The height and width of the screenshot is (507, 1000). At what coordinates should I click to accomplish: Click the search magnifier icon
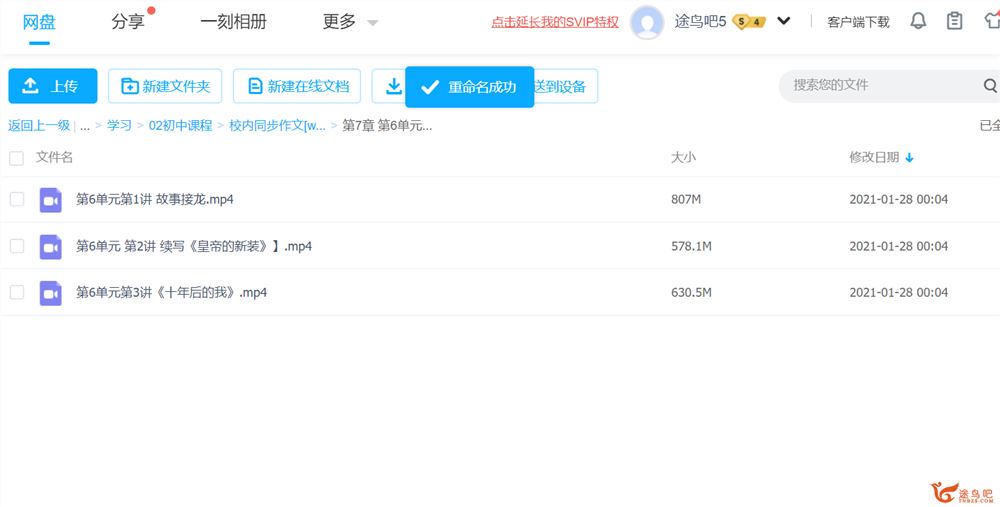989,85
